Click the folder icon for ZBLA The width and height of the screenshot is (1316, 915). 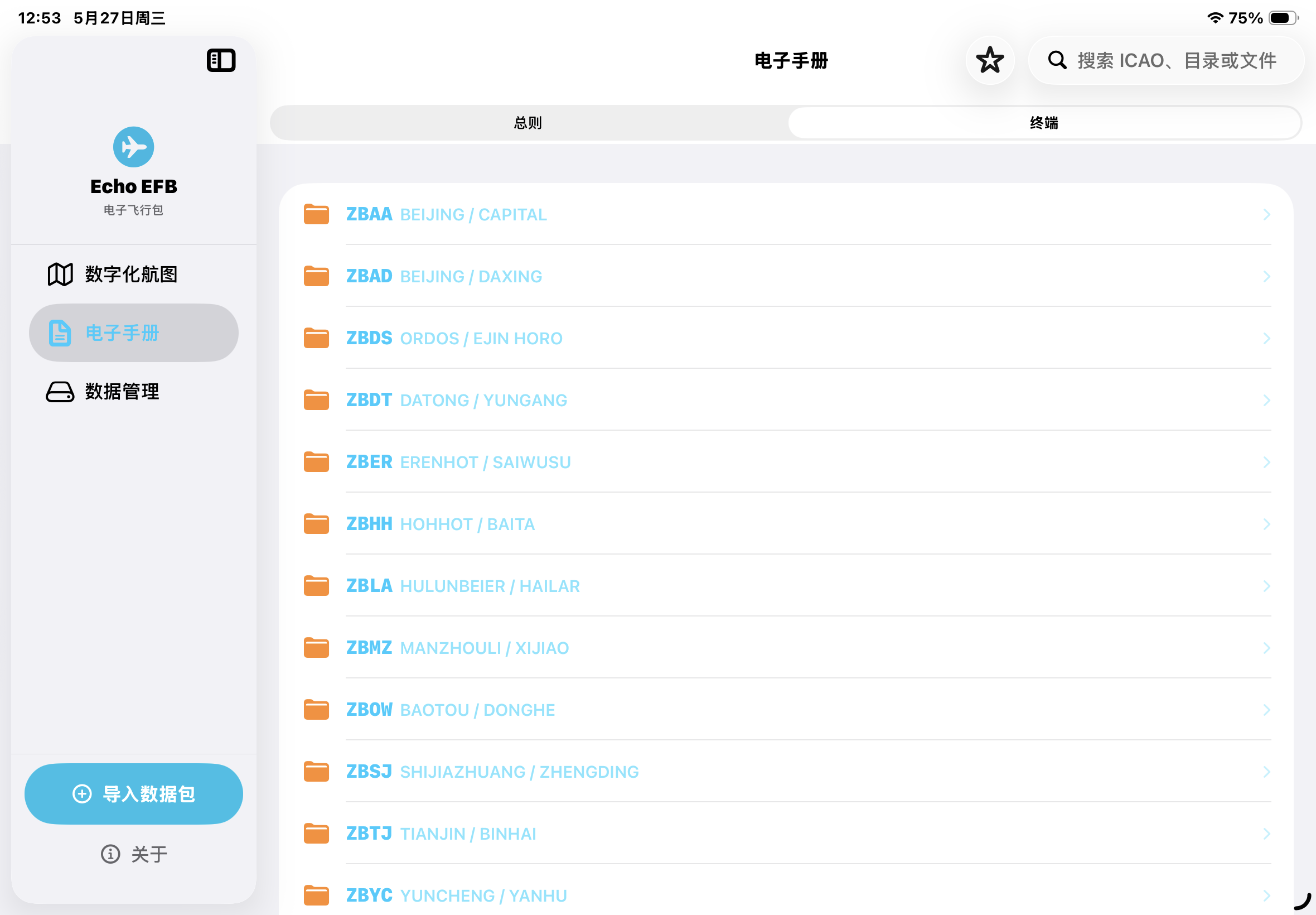pos(316,585)
